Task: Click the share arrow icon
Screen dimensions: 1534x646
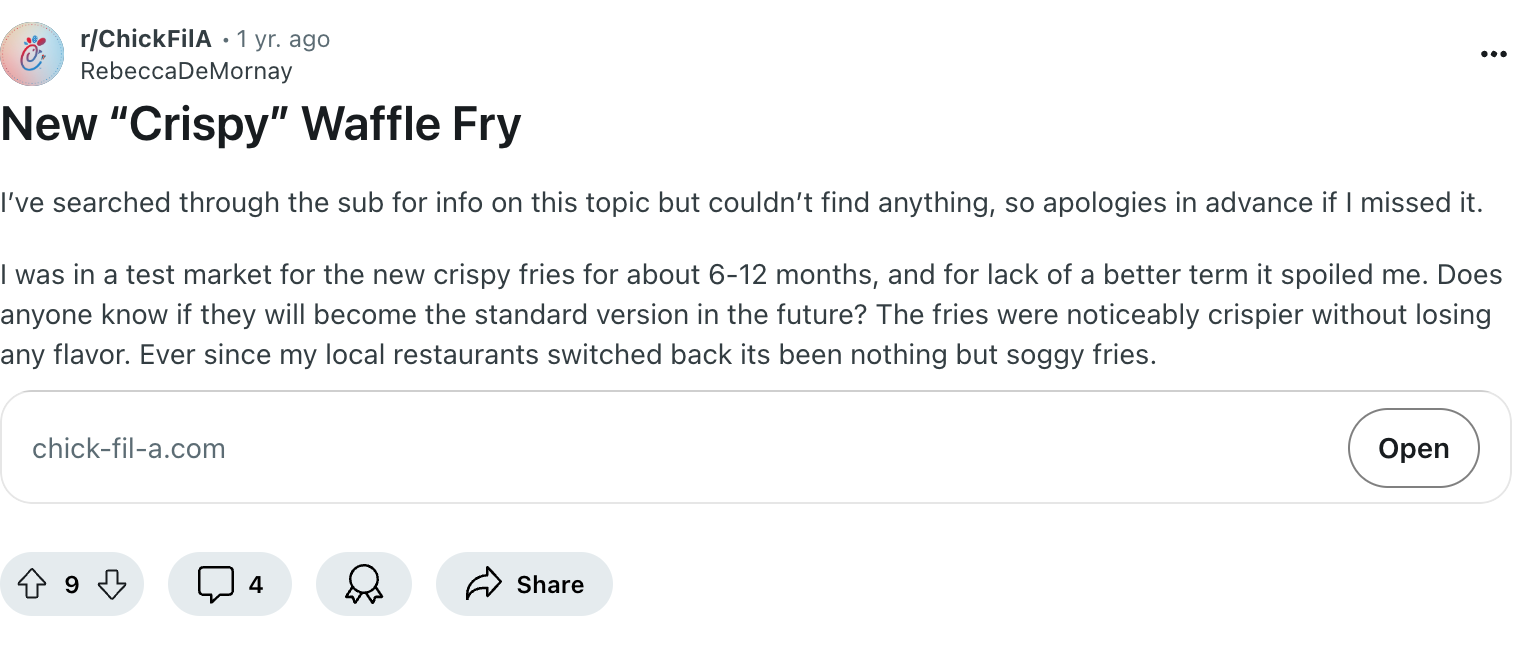Action: pos(483,584)
